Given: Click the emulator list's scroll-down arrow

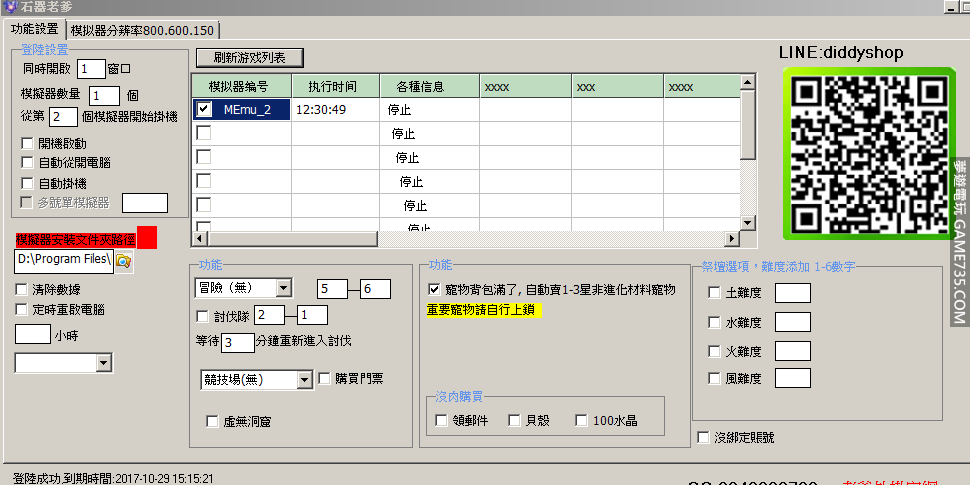Looking at the screenshot, I should pyautogui.click(x=748, y=222).
